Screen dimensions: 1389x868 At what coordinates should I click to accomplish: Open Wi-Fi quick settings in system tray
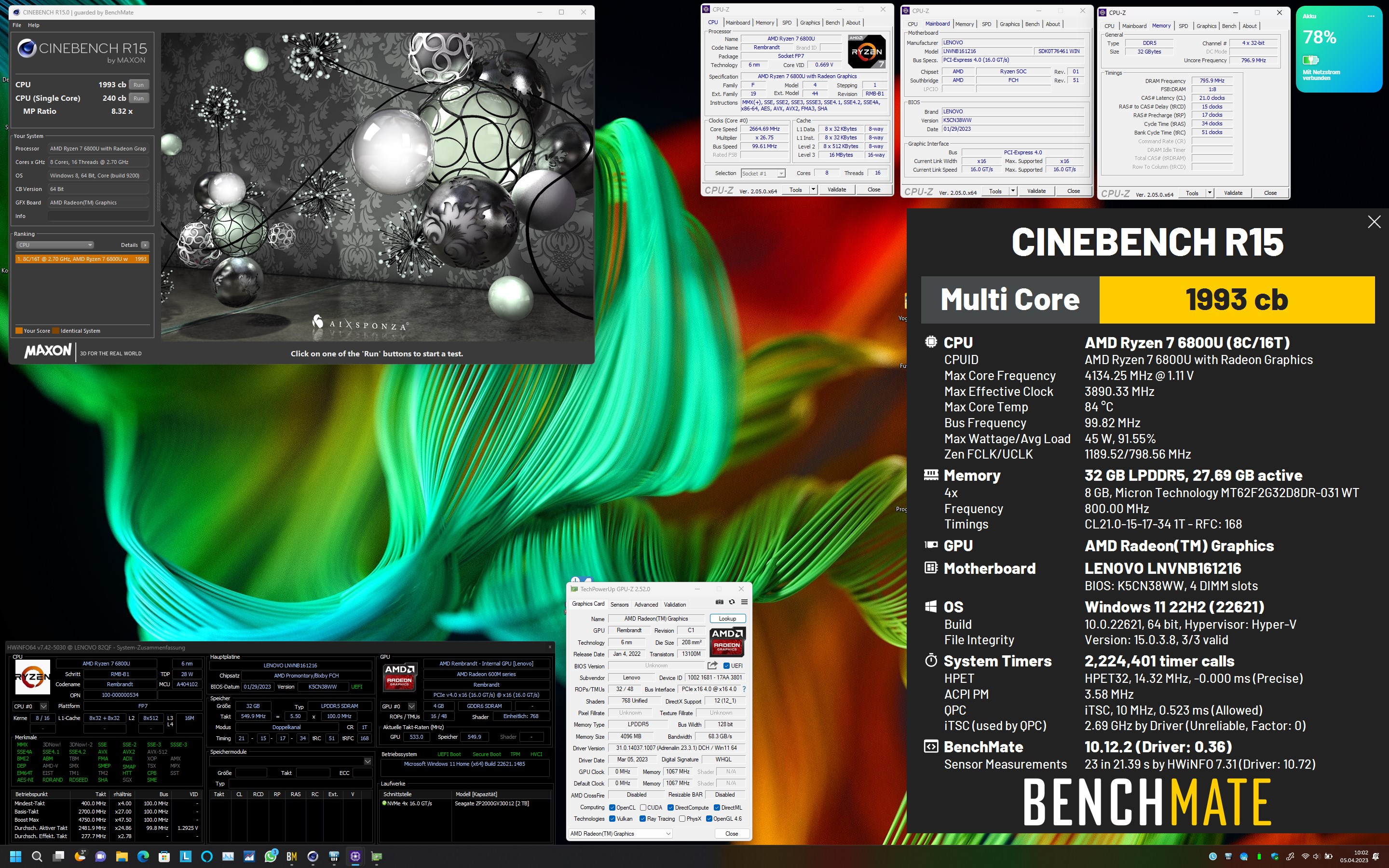[x=1305, y=856]
